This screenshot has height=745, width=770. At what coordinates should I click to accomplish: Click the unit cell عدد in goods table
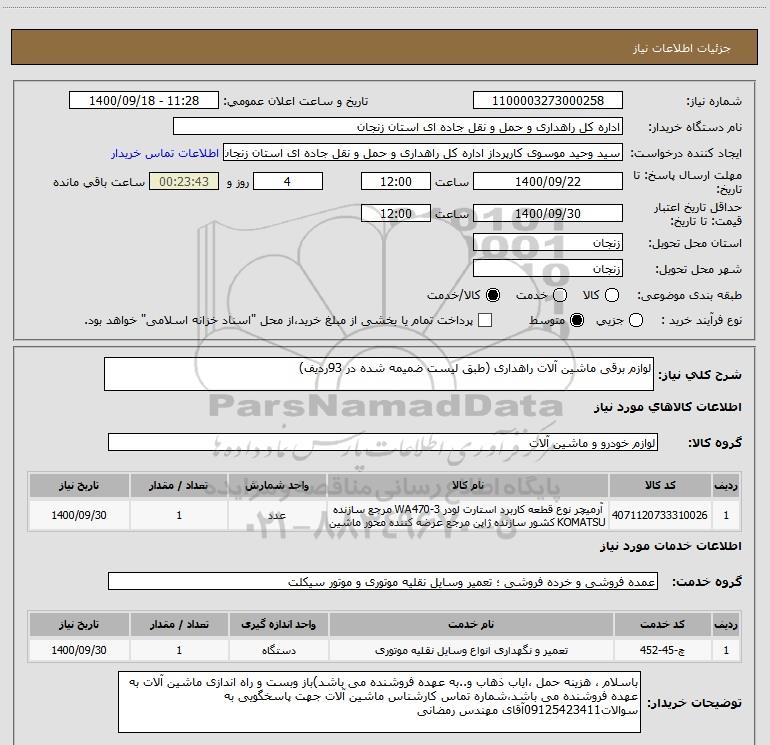pyautogui.click(x=277, y=515)
